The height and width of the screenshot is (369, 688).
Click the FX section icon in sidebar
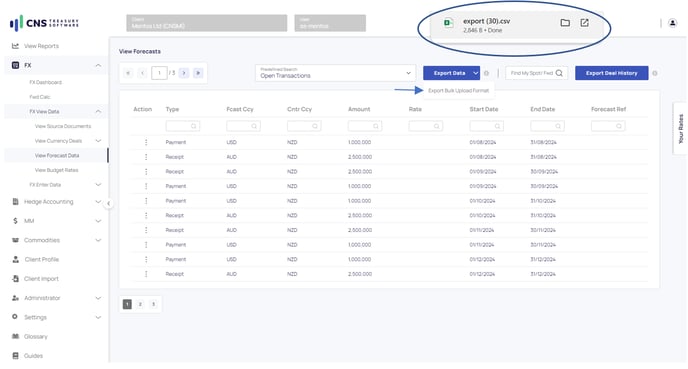(15, 65)
